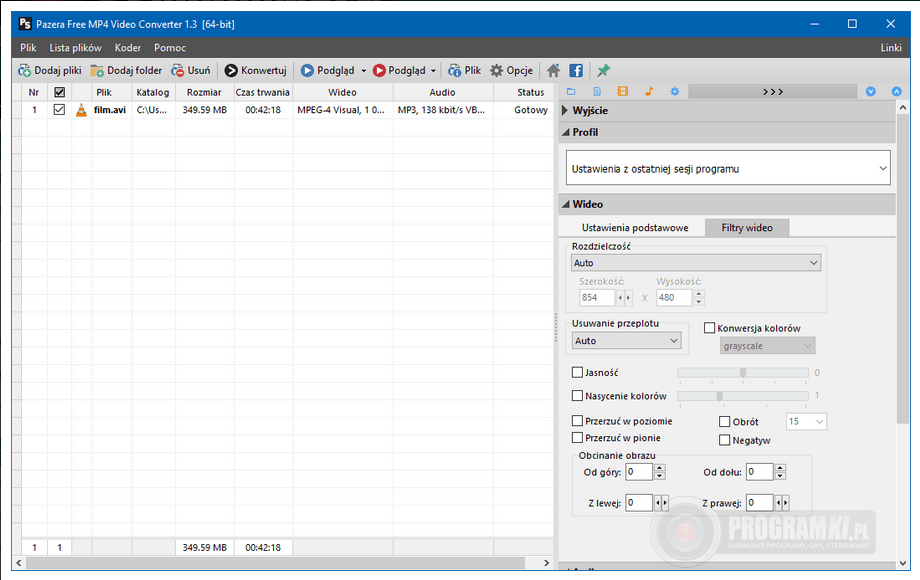Jump to audio music note section icon
The image size is (920, 580).
[x=649, y=91]
